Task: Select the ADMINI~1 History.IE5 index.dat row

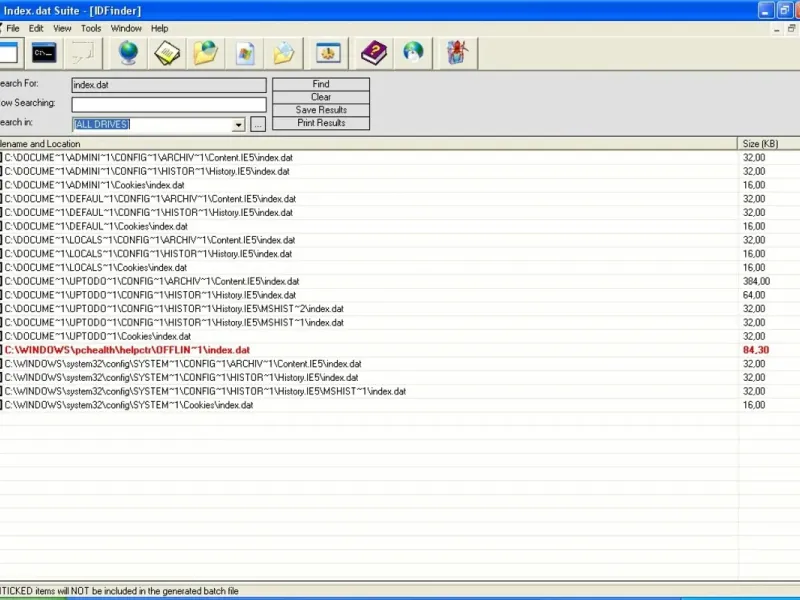Action: [x=400, y=171]
